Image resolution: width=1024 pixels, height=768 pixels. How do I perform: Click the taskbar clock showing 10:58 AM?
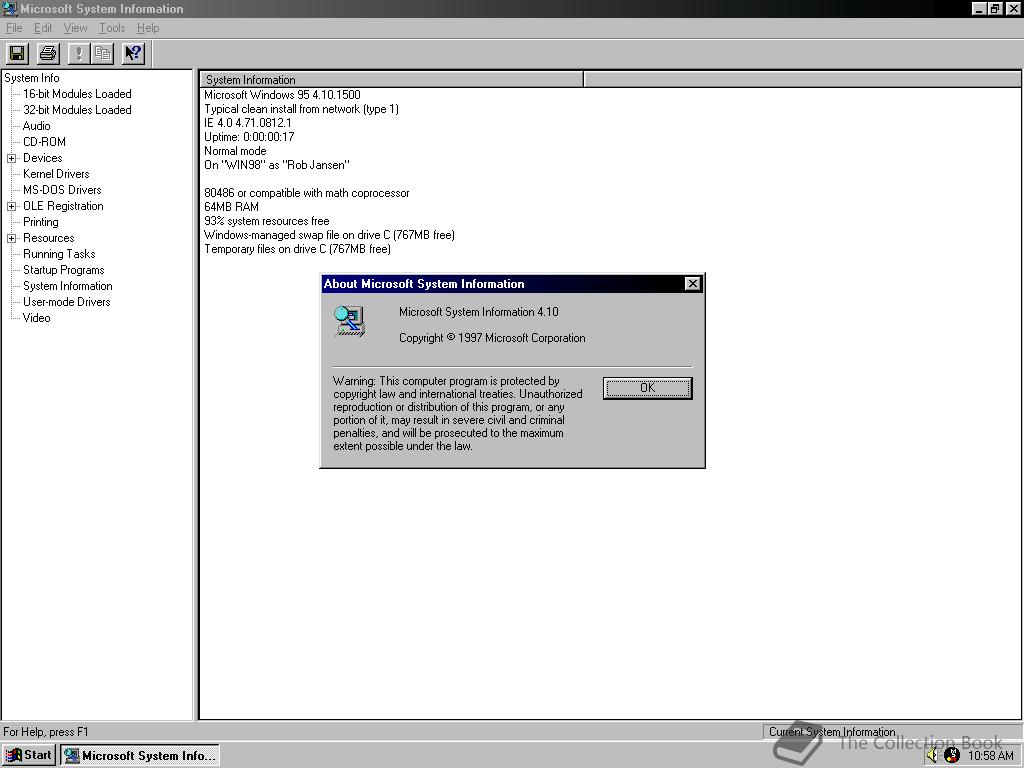991,756
